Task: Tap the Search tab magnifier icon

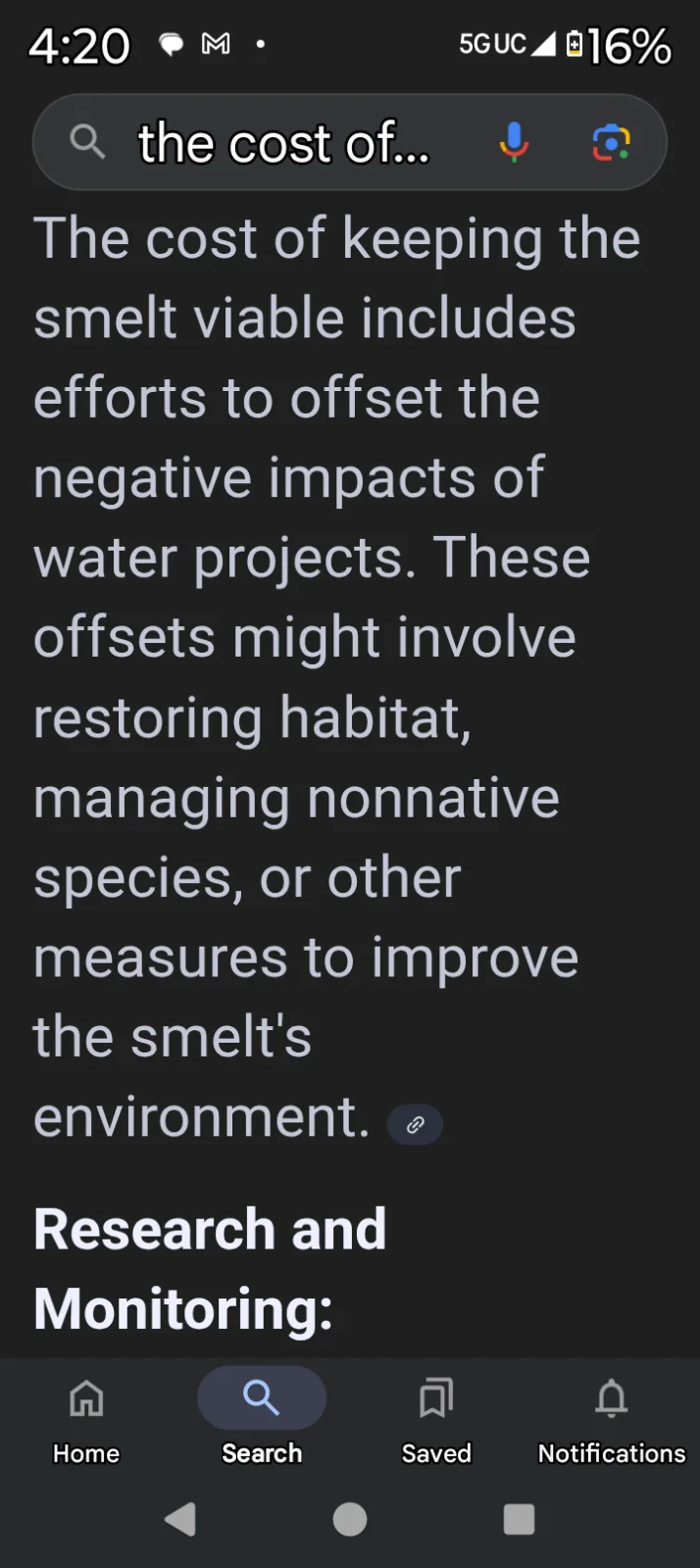Action: click(262, 1398)
